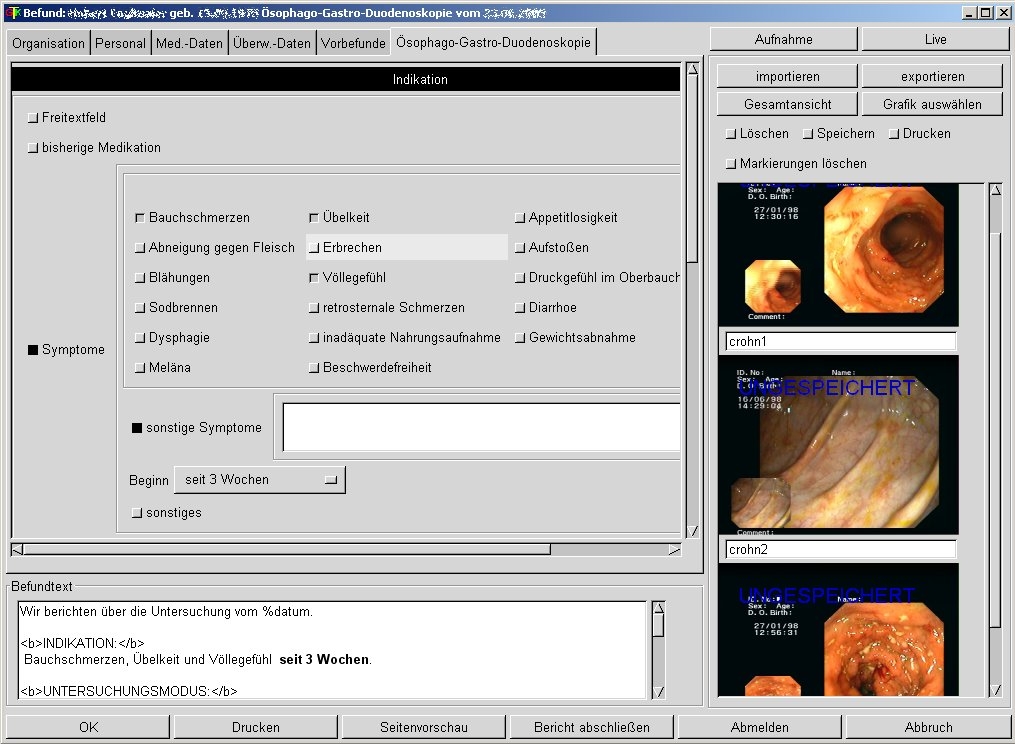Check the Appetitlosigkeit symptom
Viewport: 1015px width, 744px height.
tap(520, 218)
